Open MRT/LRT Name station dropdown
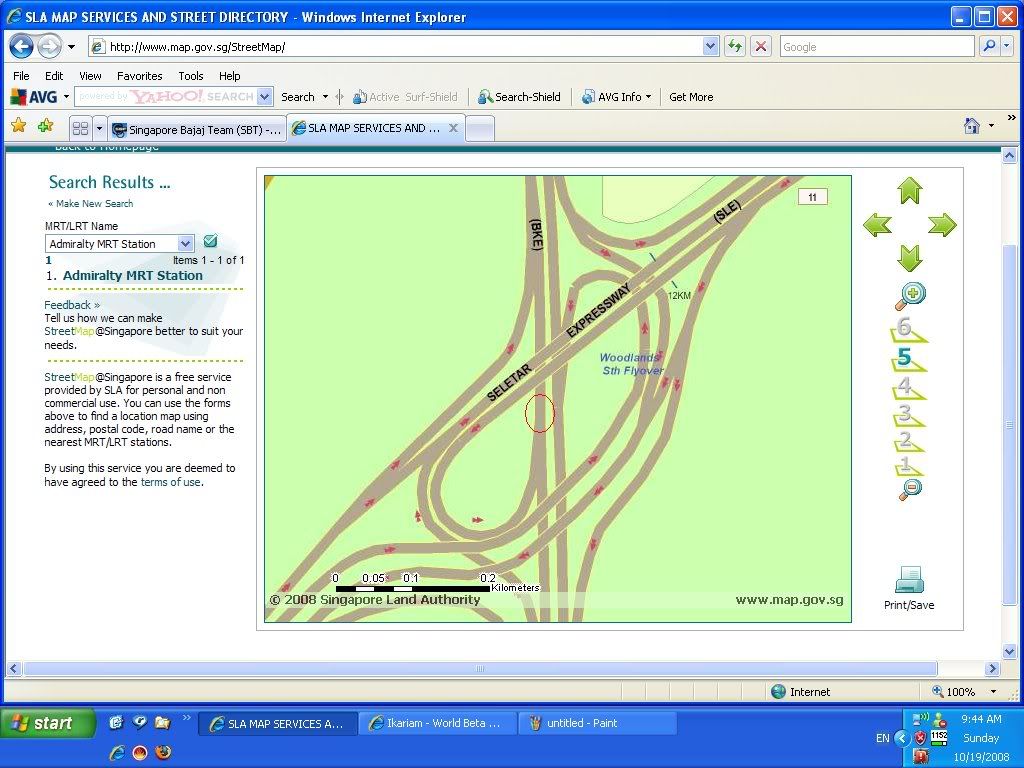The width and height of the screenshot is (1024, 768). click(x=185, y=244)
